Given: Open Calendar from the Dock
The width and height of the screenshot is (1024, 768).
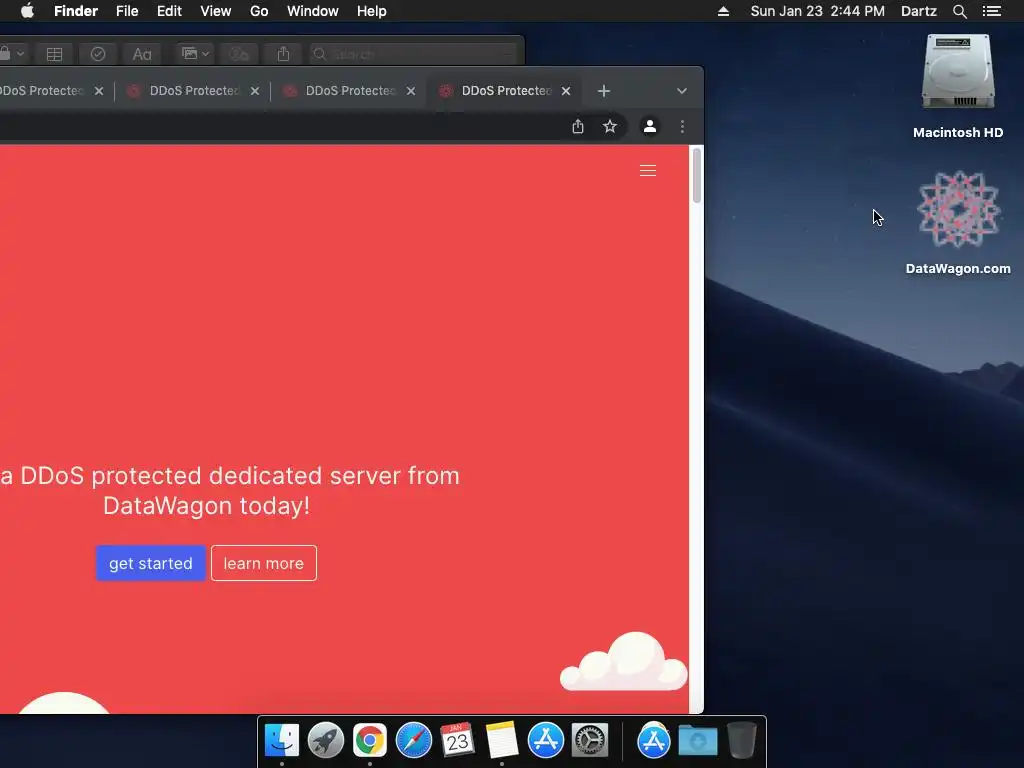Looking at the screenshot, I should click(458, 741).
